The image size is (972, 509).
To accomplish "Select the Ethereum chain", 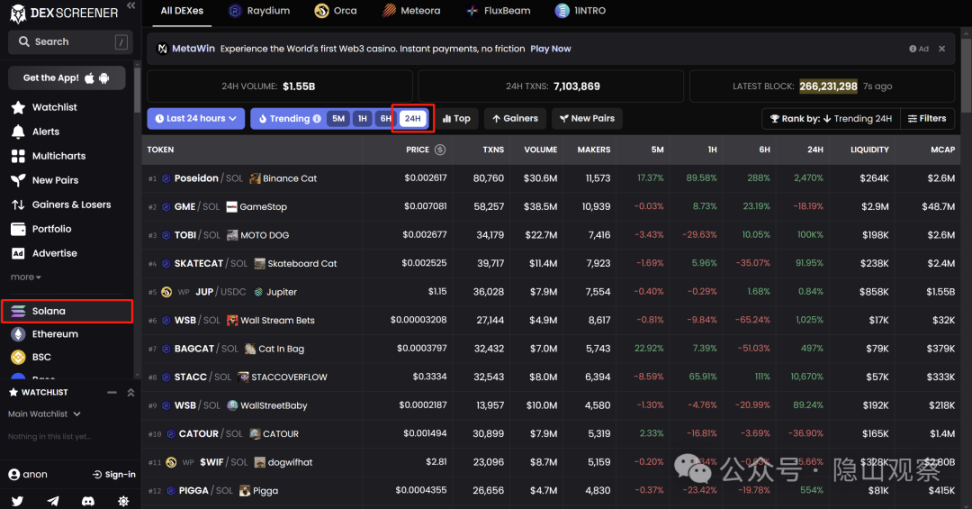I will coord(45,334).
